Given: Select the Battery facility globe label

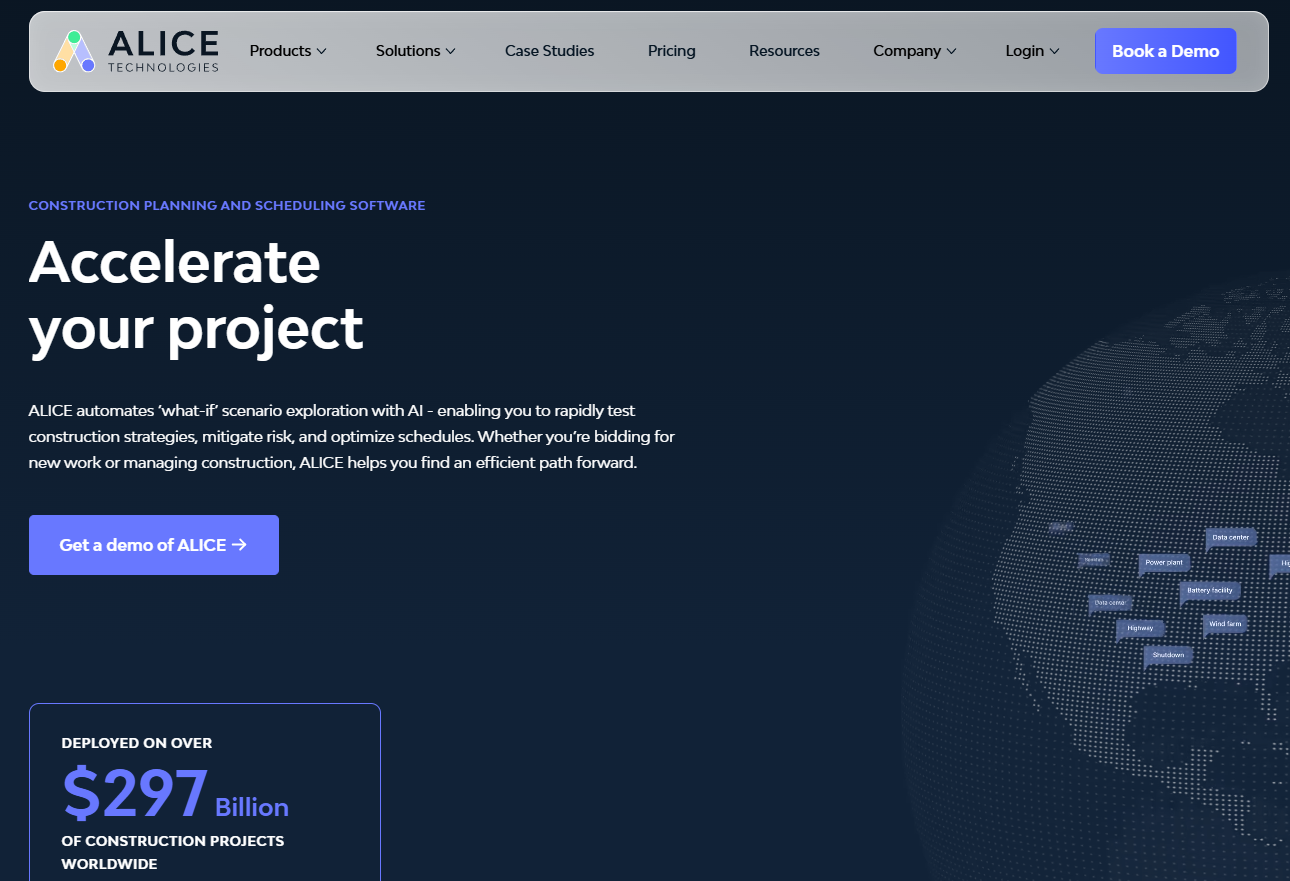Looking at the screenshot, I should [x=1210, y=591].
